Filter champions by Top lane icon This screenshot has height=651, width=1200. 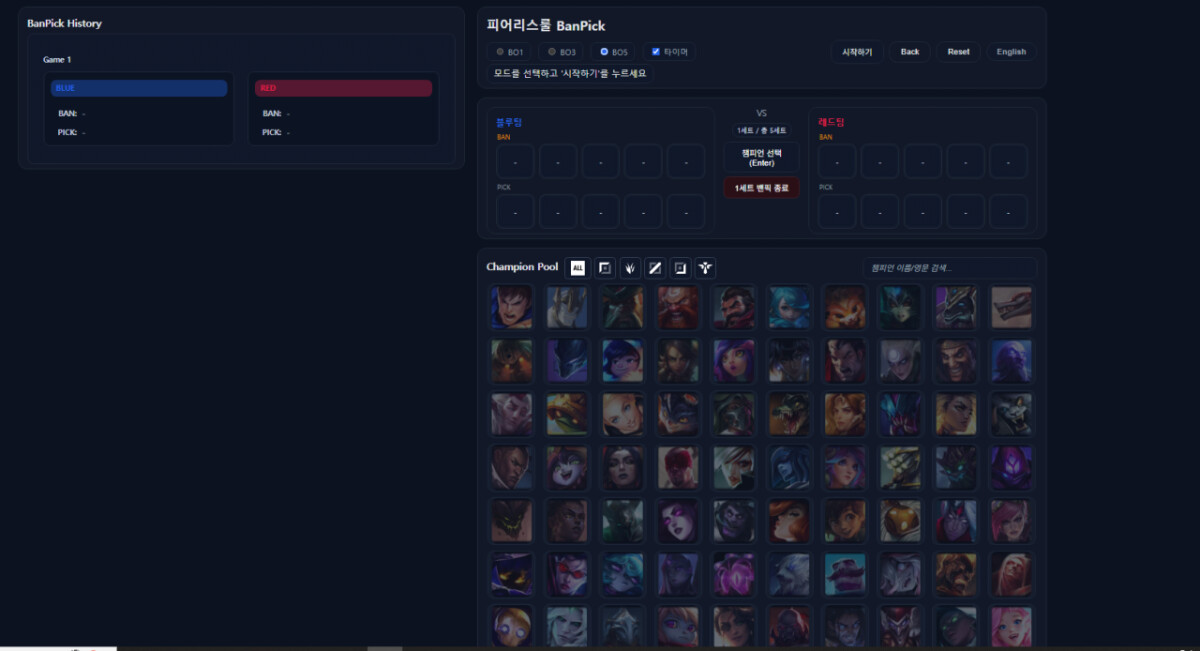pos(604,267)
